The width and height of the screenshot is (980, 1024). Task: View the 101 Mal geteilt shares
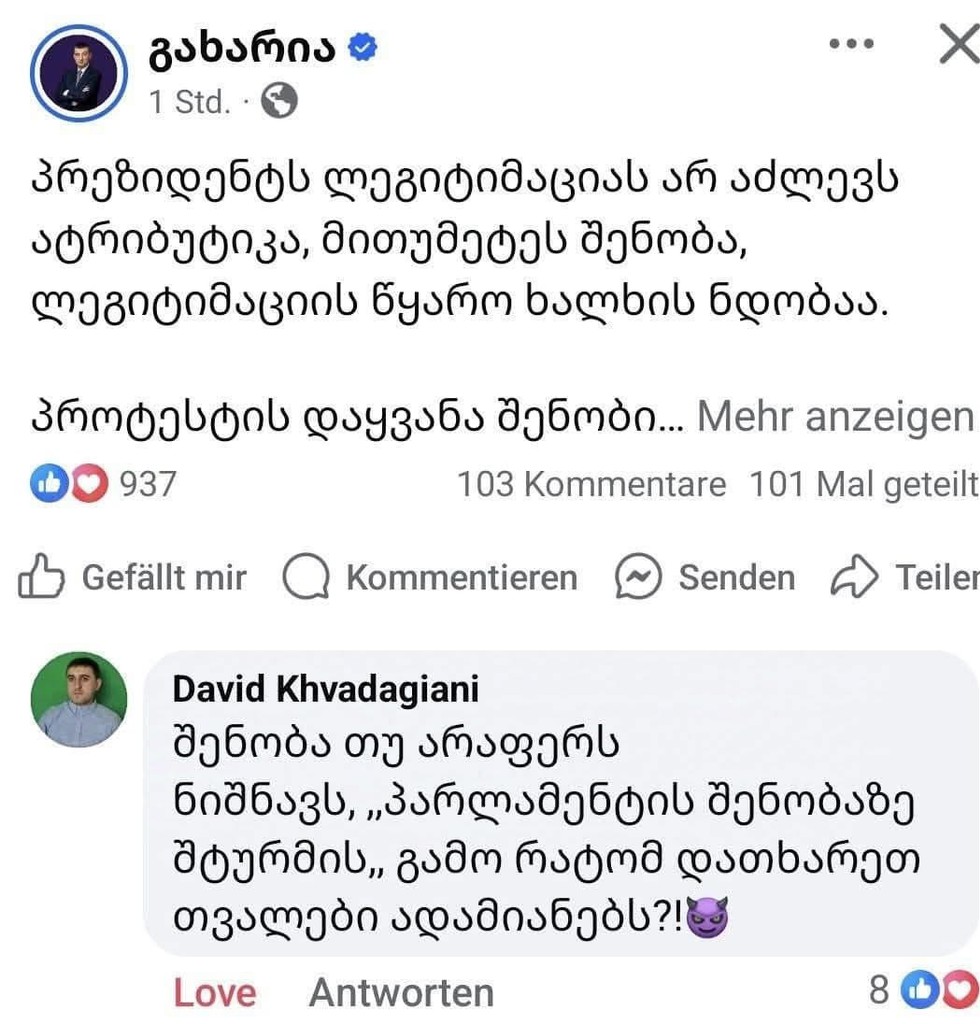[864, 485]
